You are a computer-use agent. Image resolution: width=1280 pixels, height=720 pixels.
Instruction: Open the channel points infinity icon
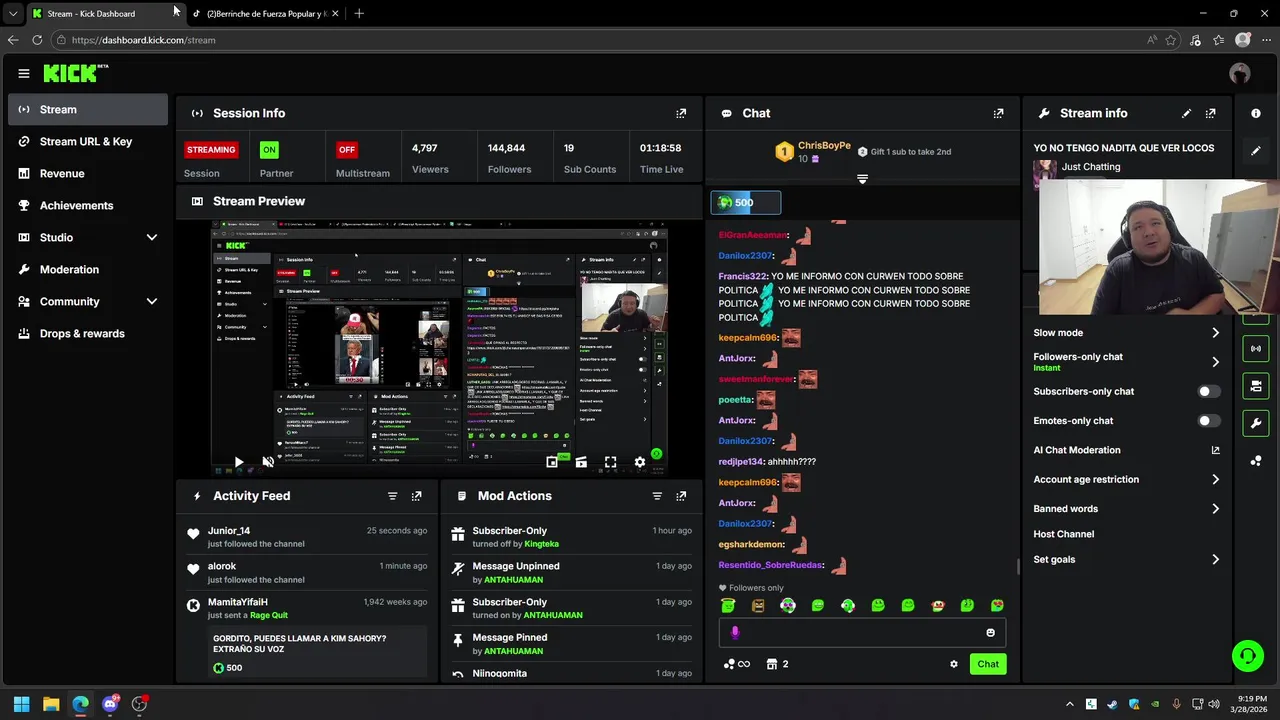pos(736,664)
